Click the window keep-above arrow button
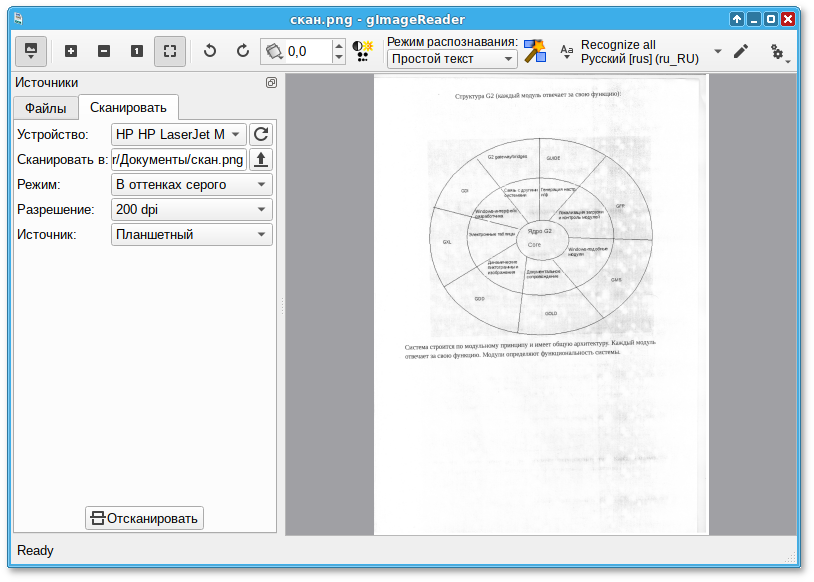The height and width of the screenshot is (582, 814). pyautogui.click(x=737, y=19)
